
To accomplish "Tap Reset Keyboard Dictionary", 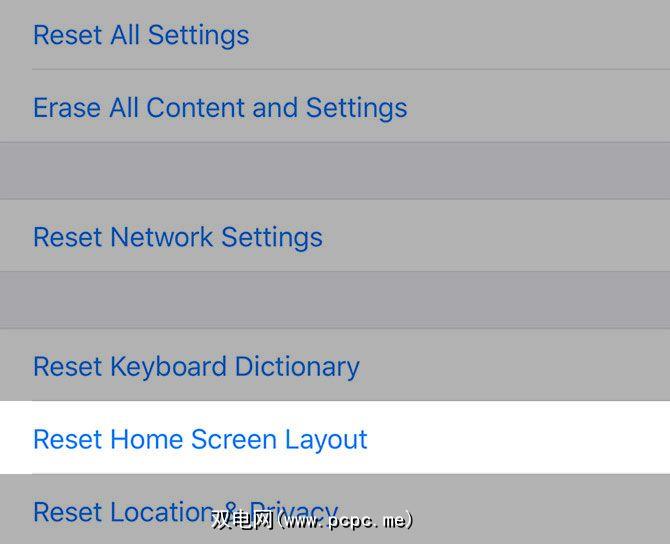I will 196,366.
